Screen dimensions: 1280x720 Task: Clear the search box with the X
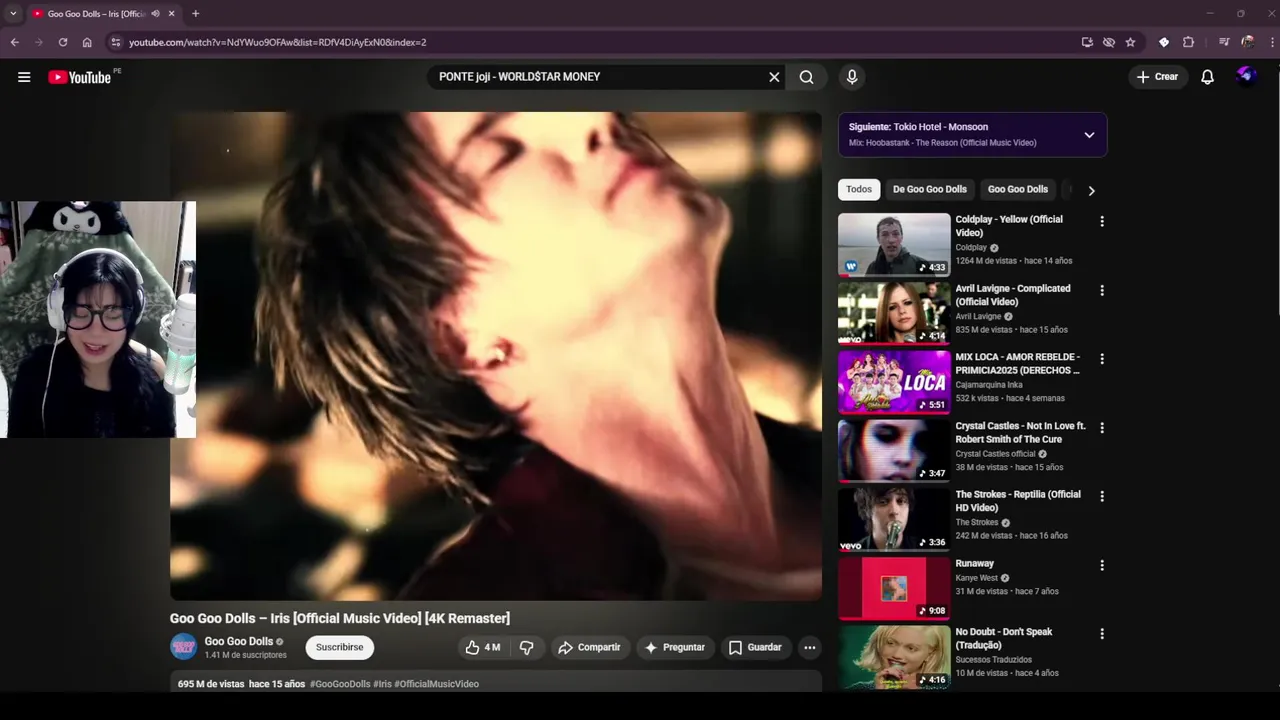[x=774, y=77]
